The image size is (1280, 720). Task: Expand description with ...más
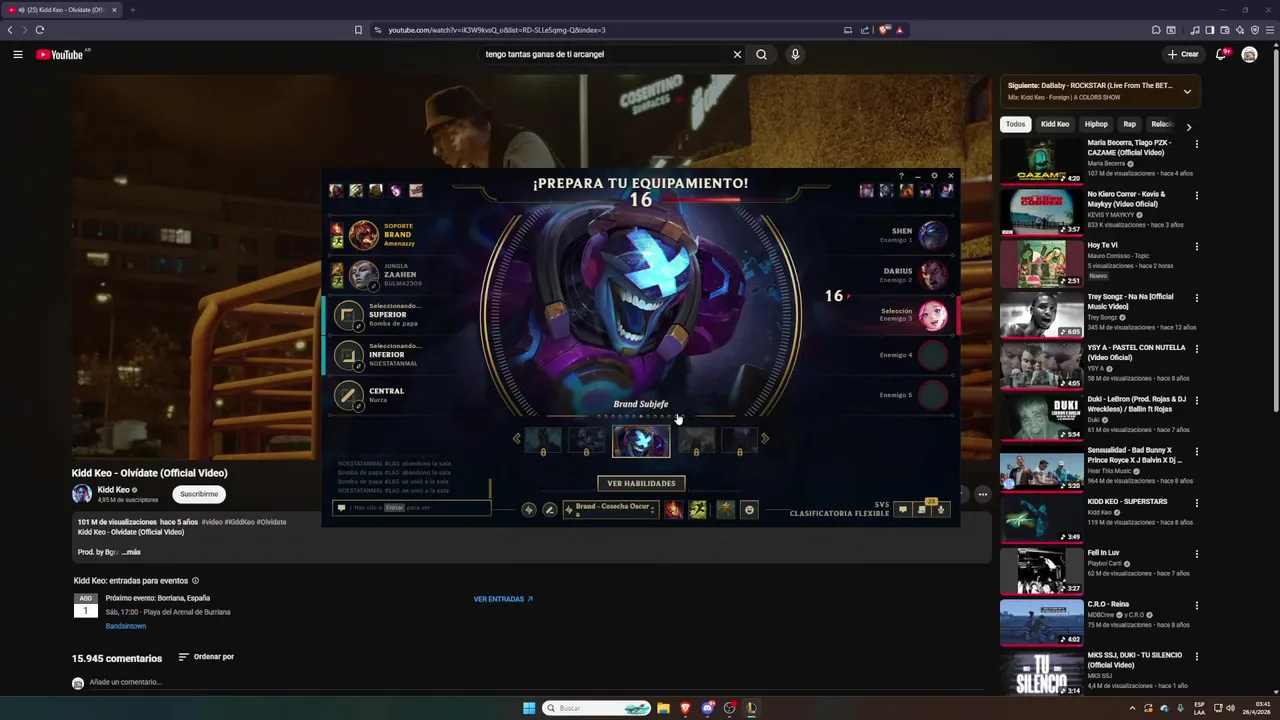(131, 552)
